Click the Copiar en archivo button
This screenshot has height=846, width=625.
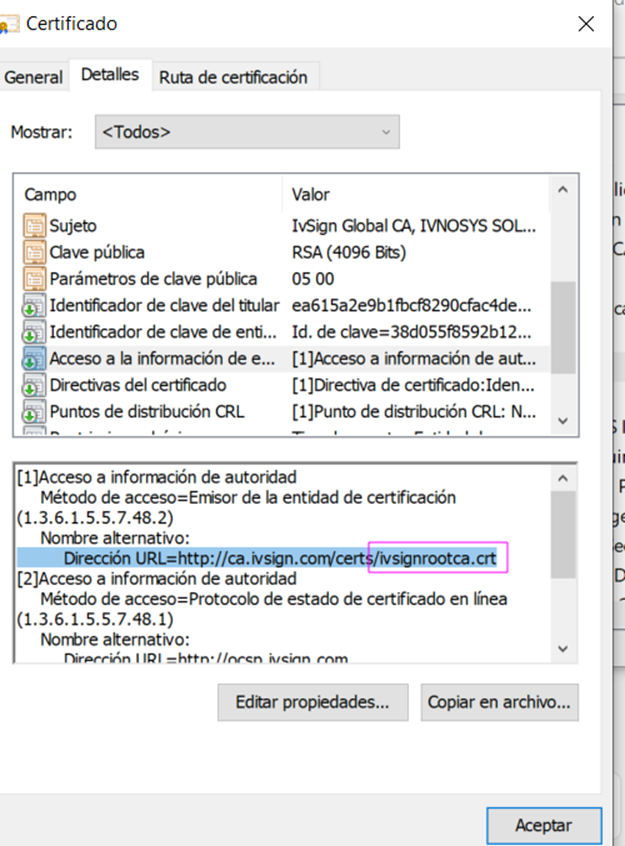point(499,702)
